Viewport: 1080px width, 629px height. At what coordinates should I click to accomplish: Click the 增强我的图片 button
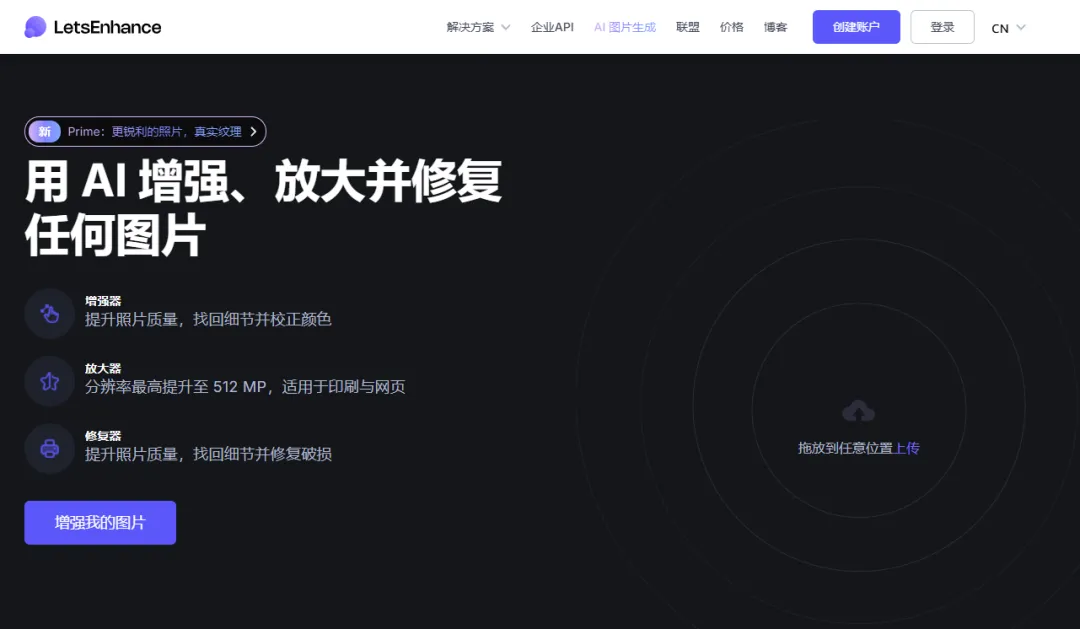click(x=100, y=522)
